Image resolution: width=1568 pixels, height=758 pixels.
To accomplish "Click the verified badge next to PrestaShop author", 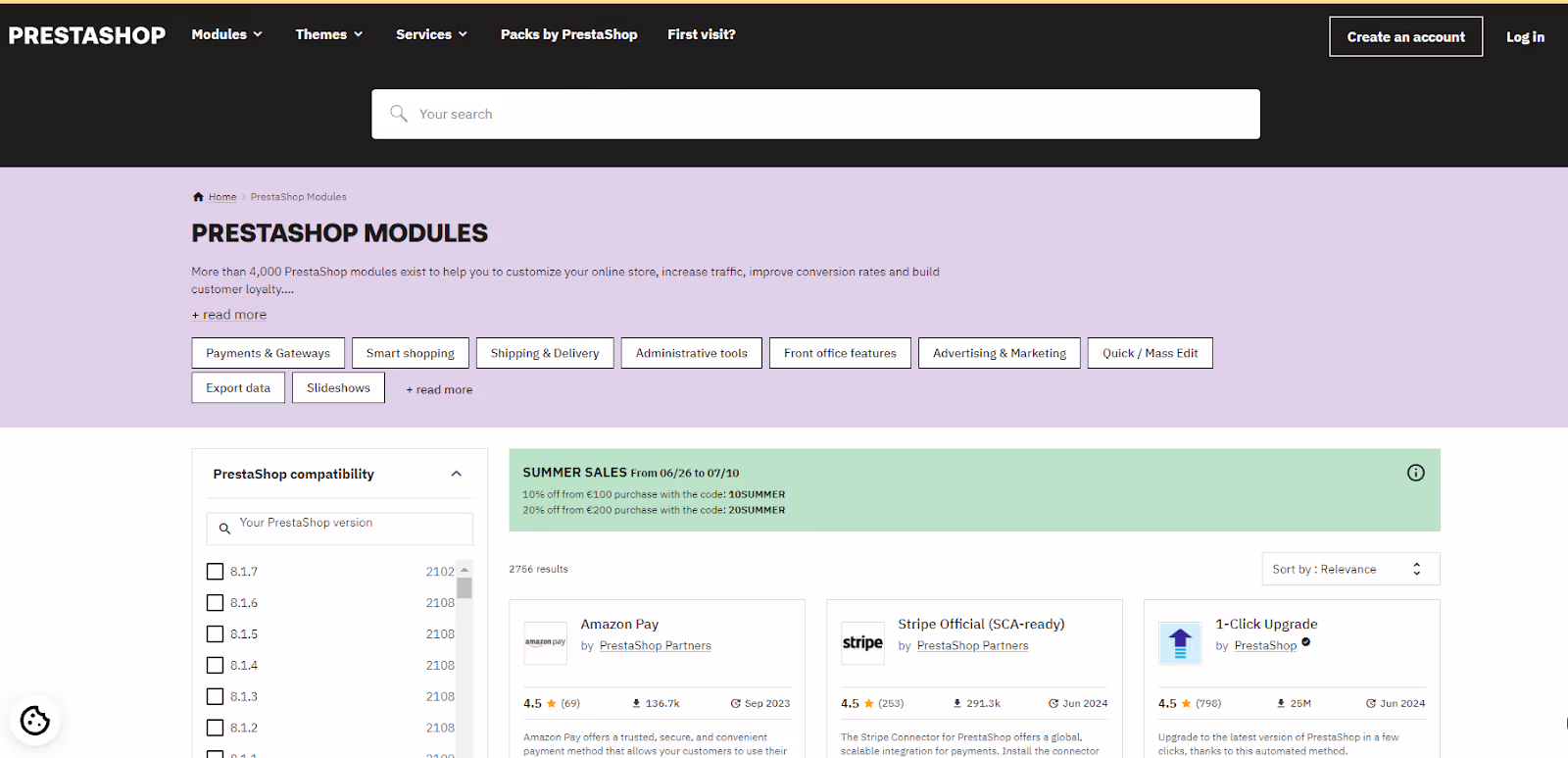I will (x=1306, y=642).
